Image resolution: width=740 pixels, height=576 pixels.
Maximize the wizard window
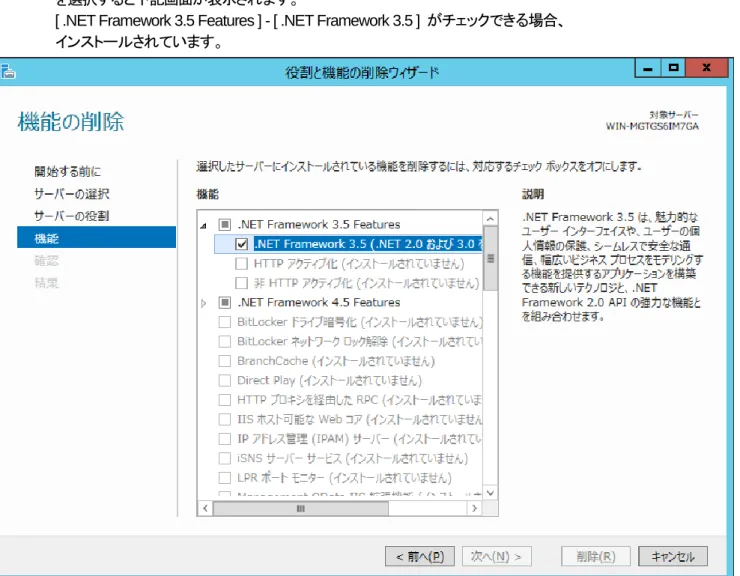(673, 68)
